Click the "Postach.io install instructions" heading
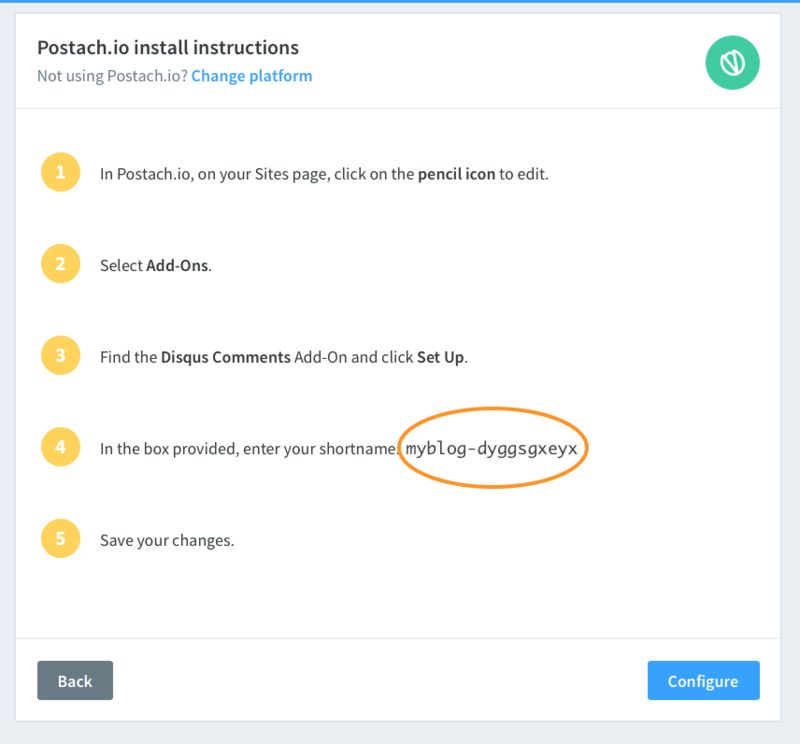The image size is (800, 744). [x=168, y=47]
